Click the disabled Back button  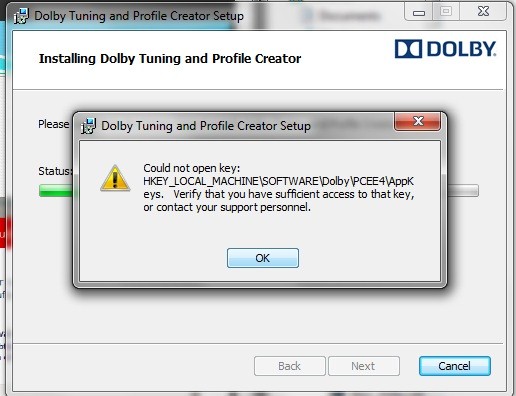coord(290,366)
